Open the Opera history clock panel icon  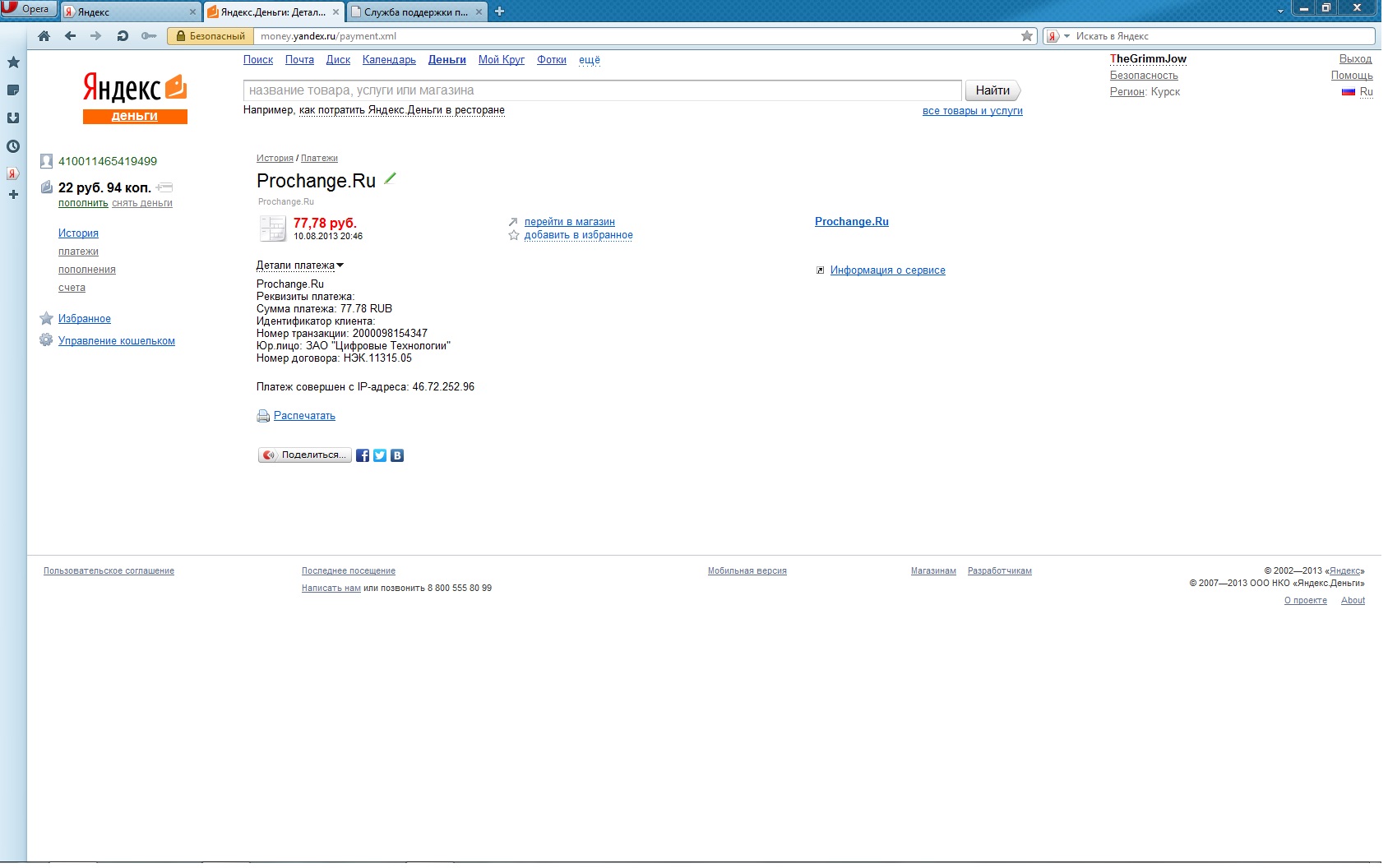pyautogui.click(x=13, y=146)
